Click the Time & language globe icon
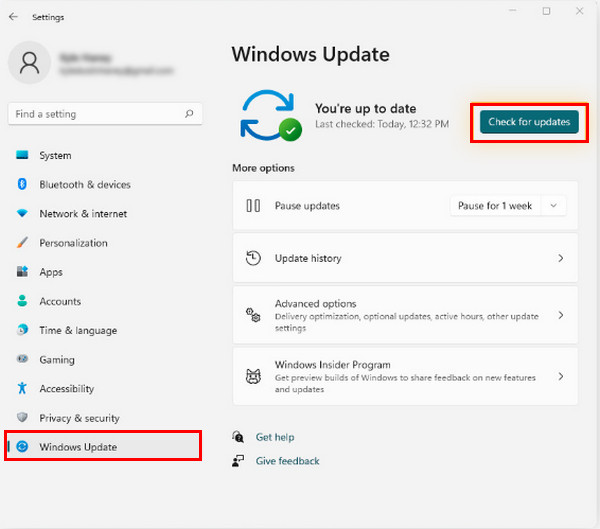Screen dimensions: 600x529 [x=22, y=330]
